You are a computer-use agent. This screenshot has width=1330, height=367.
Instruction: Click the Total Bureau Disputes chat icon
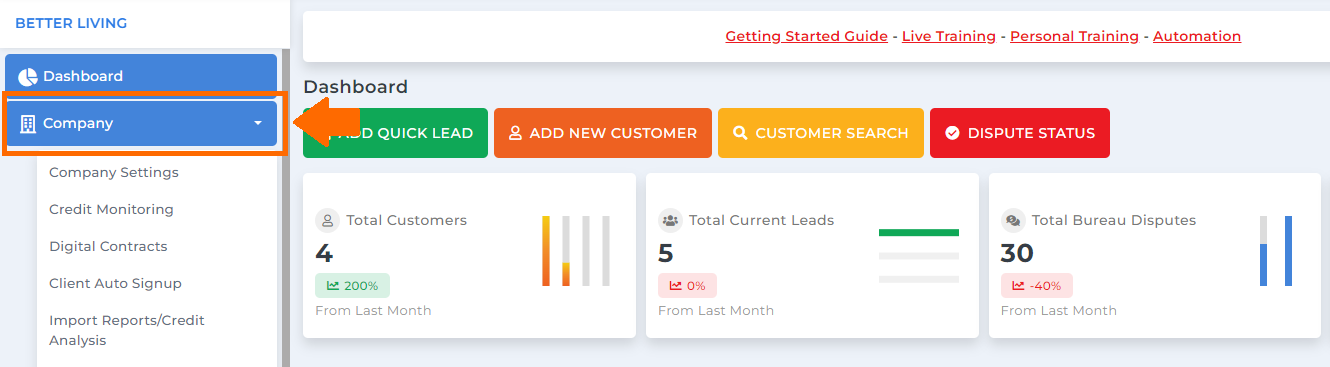click(x=1013, y=220)
